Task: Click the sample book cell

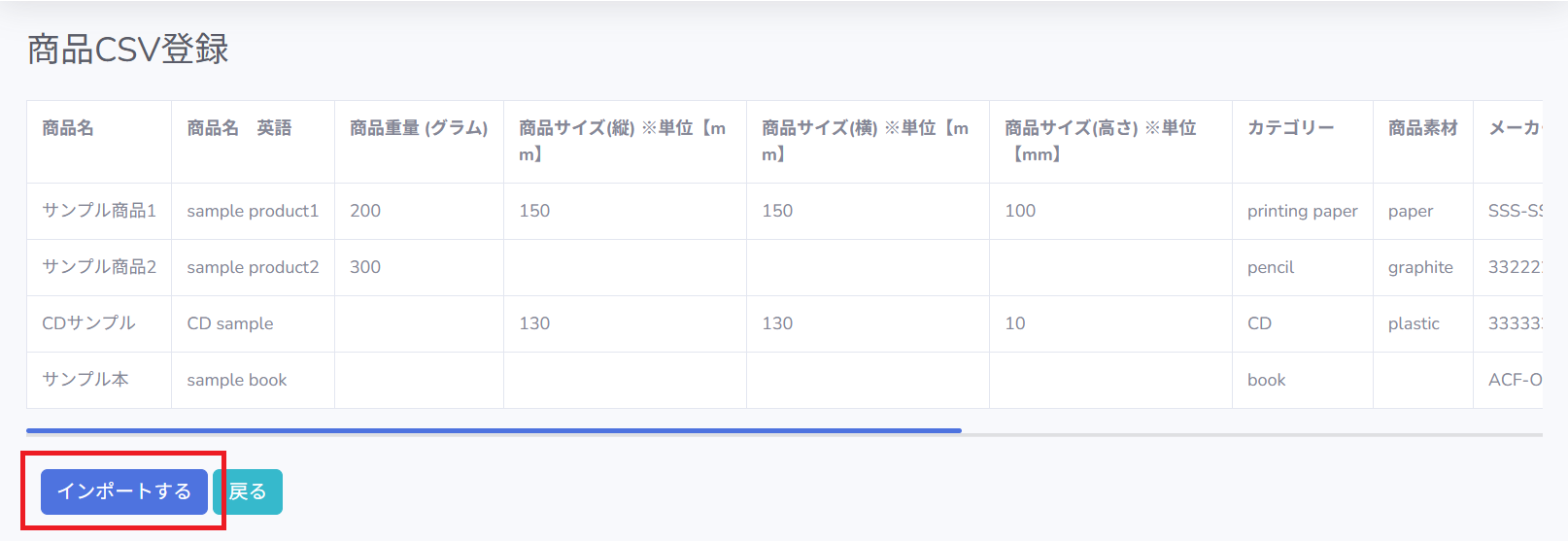Action: coord(237,380)
